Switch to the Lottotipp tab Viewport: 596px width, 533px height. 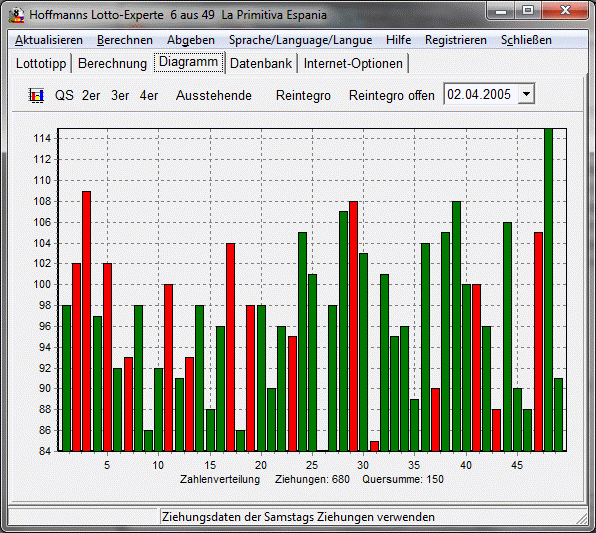click(41, 63)
